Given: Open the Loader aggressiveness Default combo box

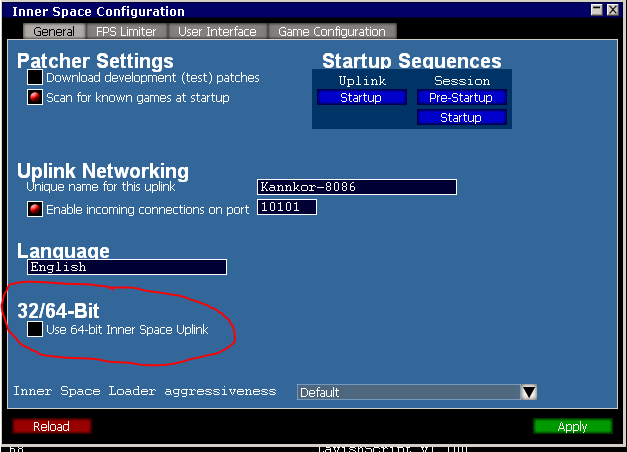Looking at the screenshot, I should [408, 392].
